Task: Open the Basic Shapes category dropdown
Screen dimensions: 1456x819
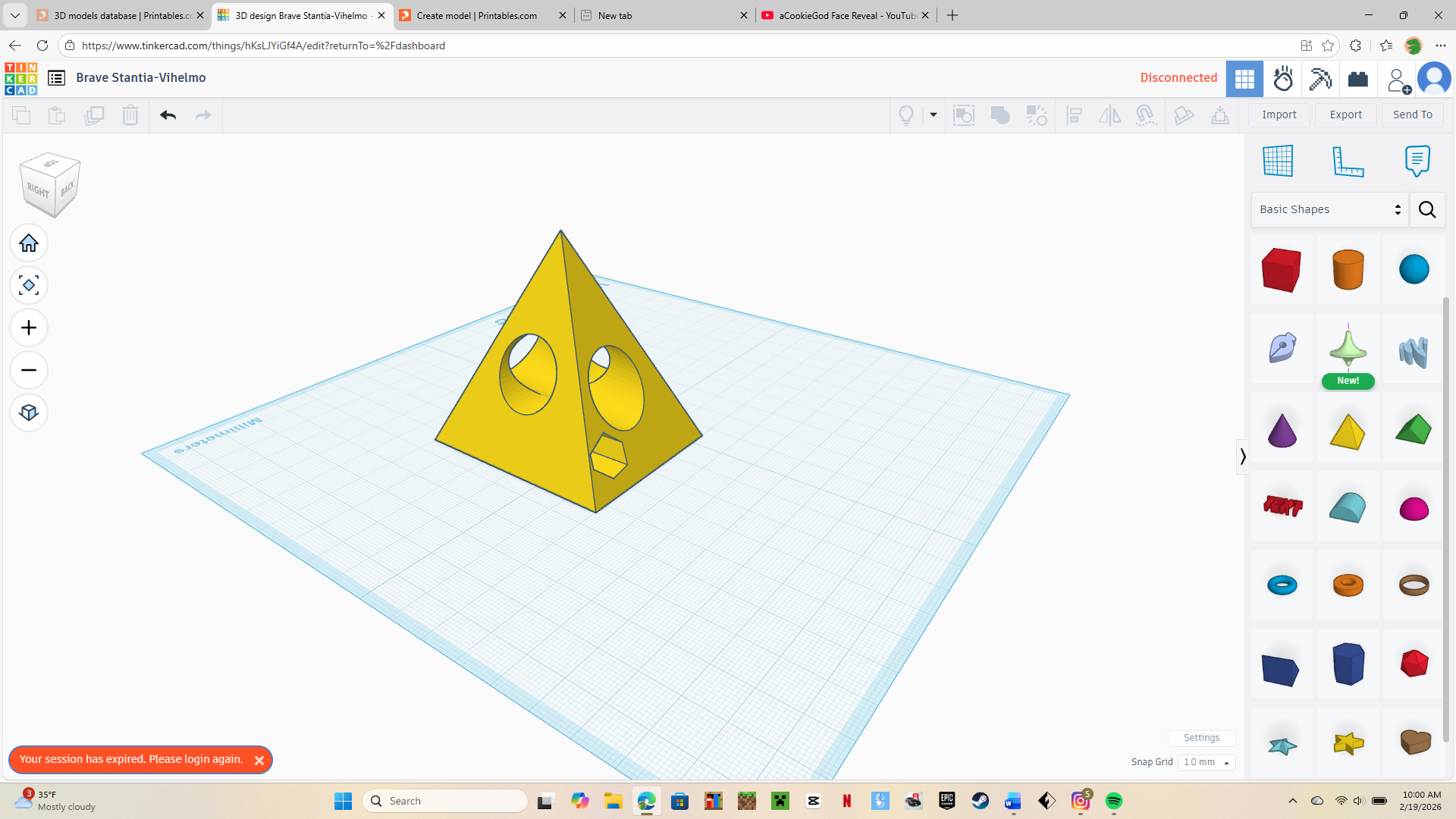Action: pos(1330,209)
